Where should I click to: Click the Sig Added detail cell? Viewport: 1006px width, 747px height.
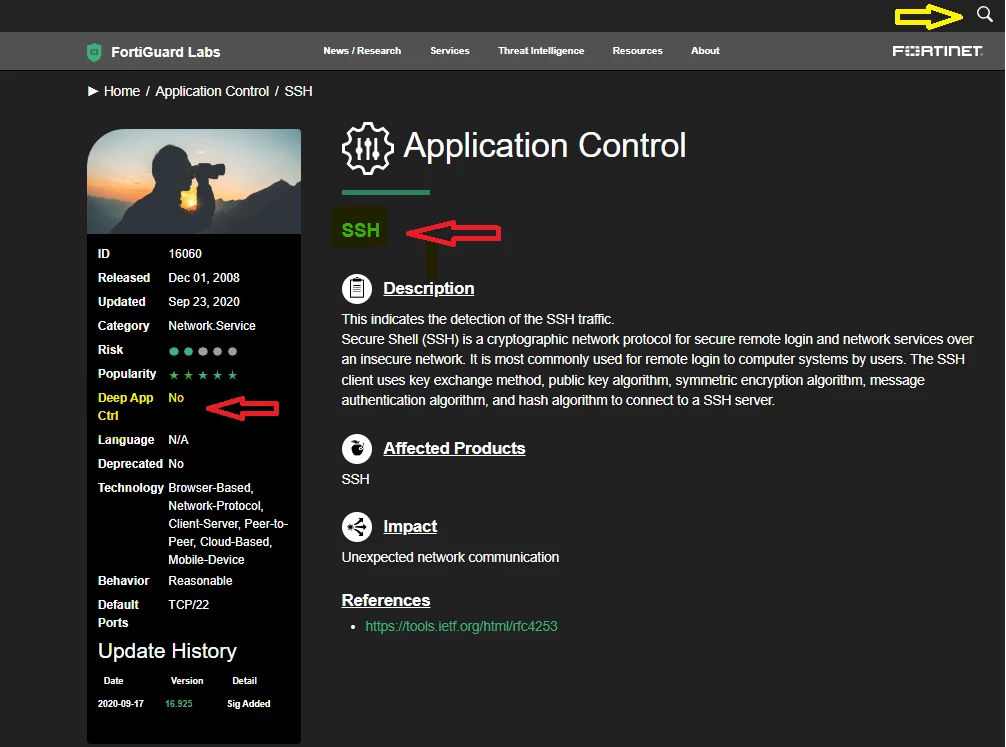click(248, 703)
